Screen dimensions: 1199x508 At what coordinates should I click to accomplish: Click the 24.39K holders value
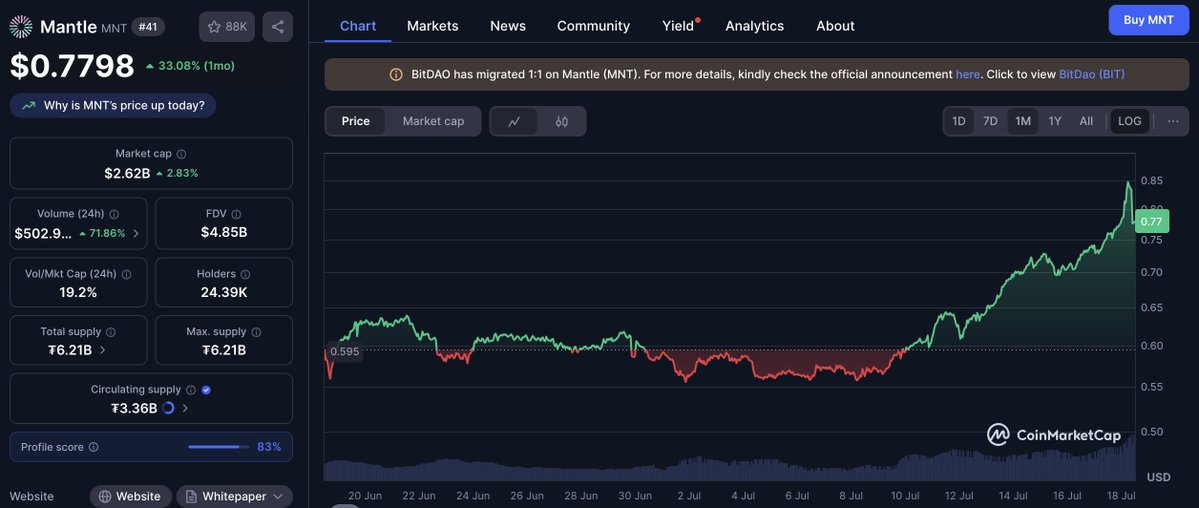click(224, 292)
